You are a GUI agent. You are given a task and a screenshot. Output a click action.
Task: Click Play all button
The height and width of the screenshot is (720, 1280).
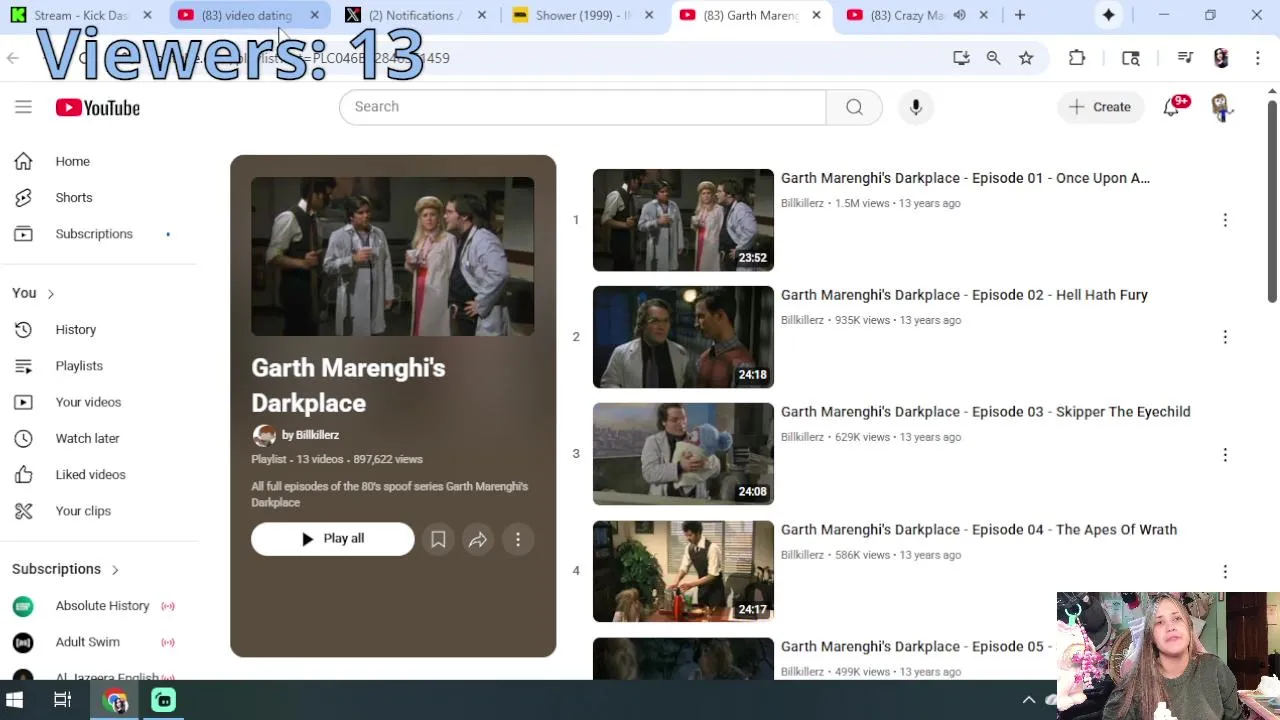click(332, 539)
